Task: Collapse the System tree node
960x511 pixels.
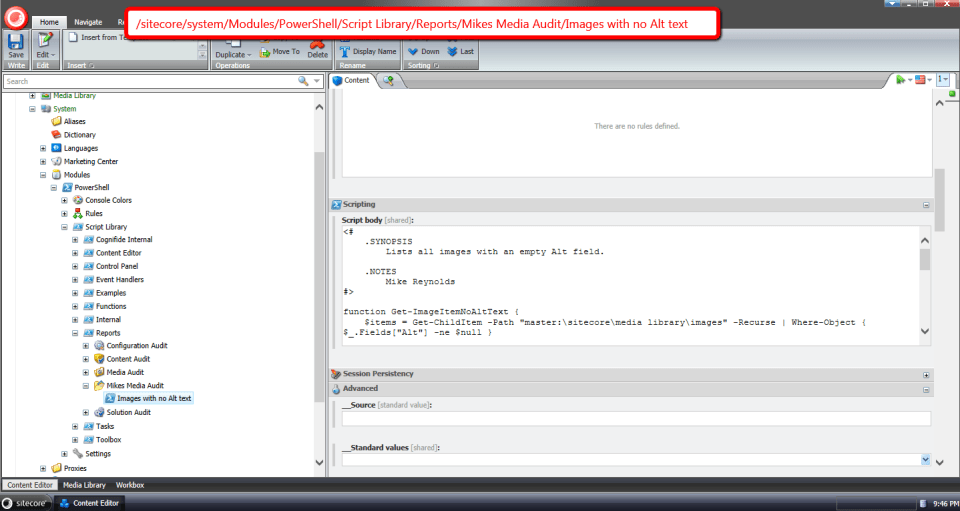Action: pyautogui.click(x=32, y=109)
